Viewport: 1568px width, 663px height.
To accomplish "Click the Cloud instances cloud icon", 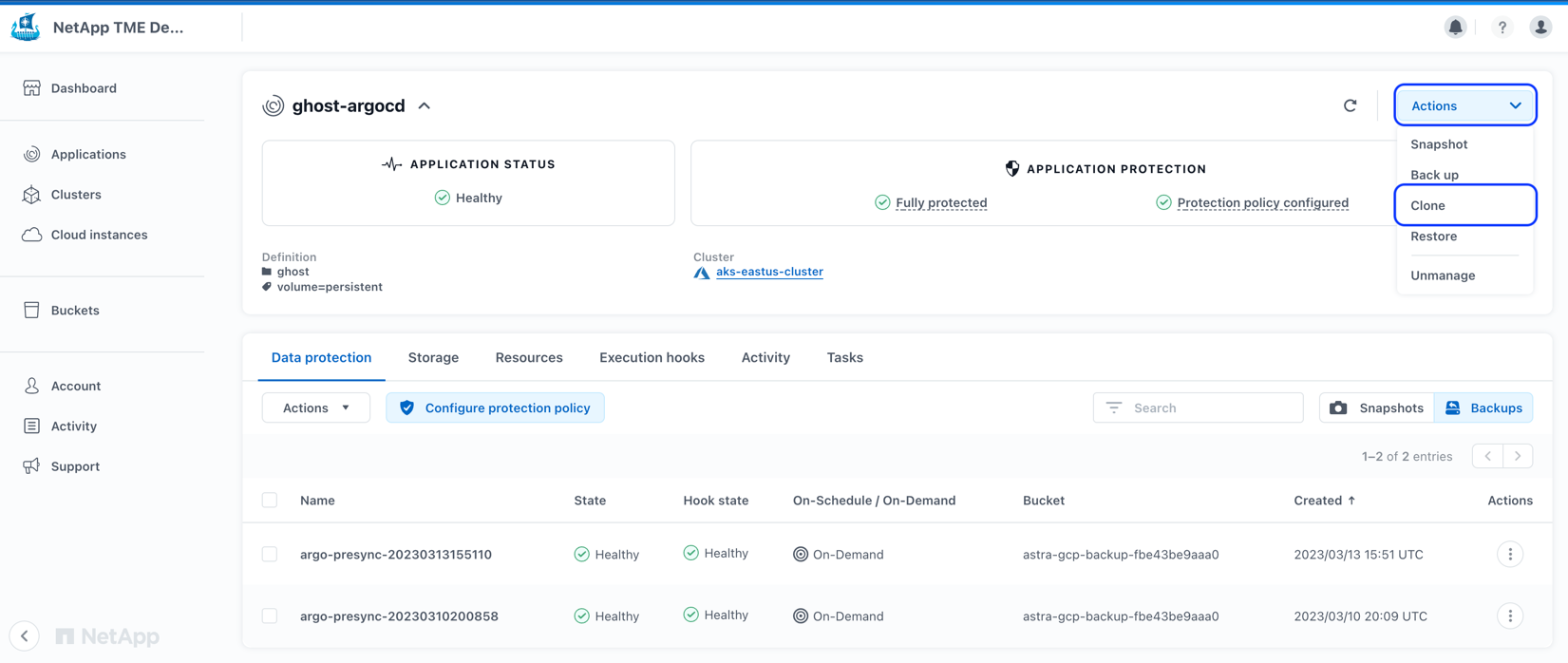I will point(31,235).
